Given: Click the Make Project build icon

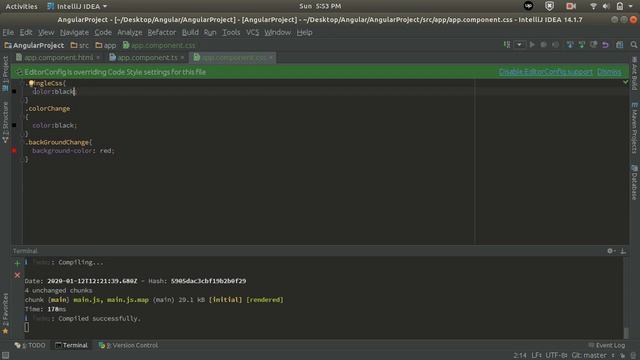Looking at the screenshot, I should (507, 44).
